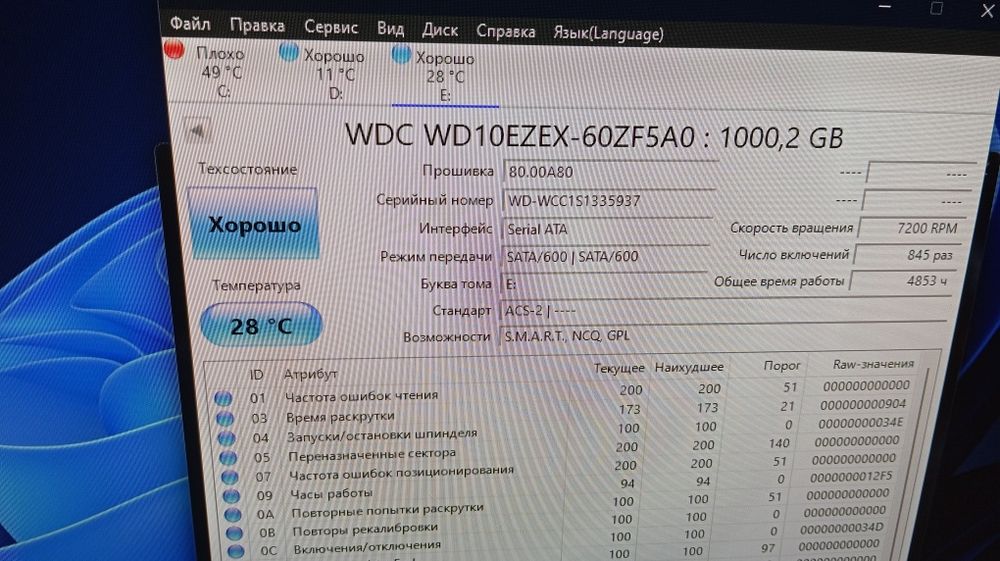Click raw value 00000000034E
Image resolution: width=1000 pixels, height=561 pixels.
(x=860, y=422)
